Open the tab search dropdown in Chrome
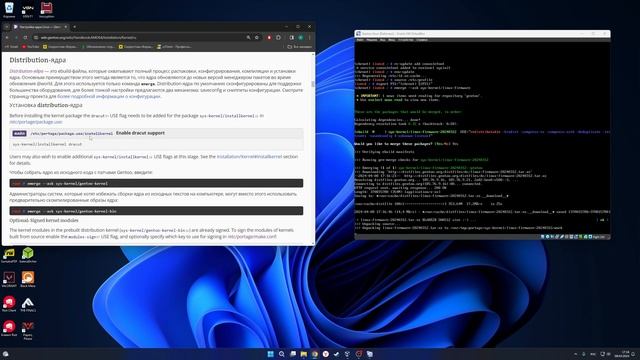The image size is (640, 360). click(7, 27)
